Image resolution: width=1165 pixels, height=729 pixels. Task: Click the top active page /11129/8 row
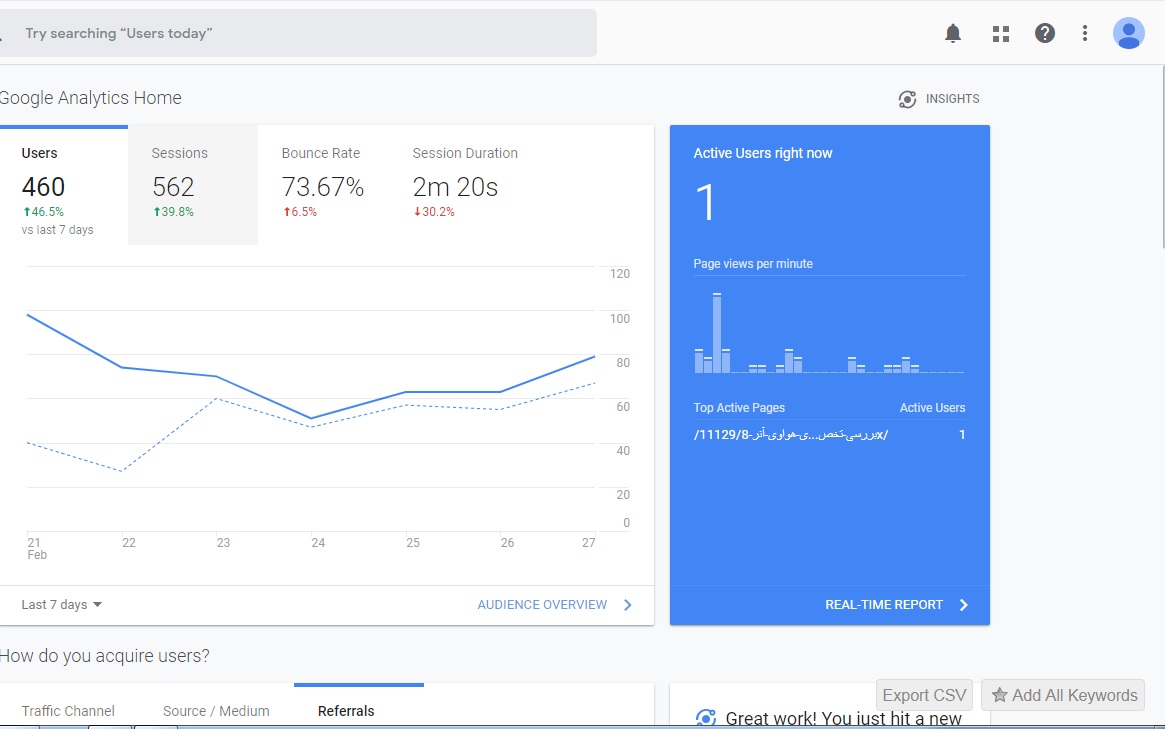pyautogui.click(x=829, y=435)
